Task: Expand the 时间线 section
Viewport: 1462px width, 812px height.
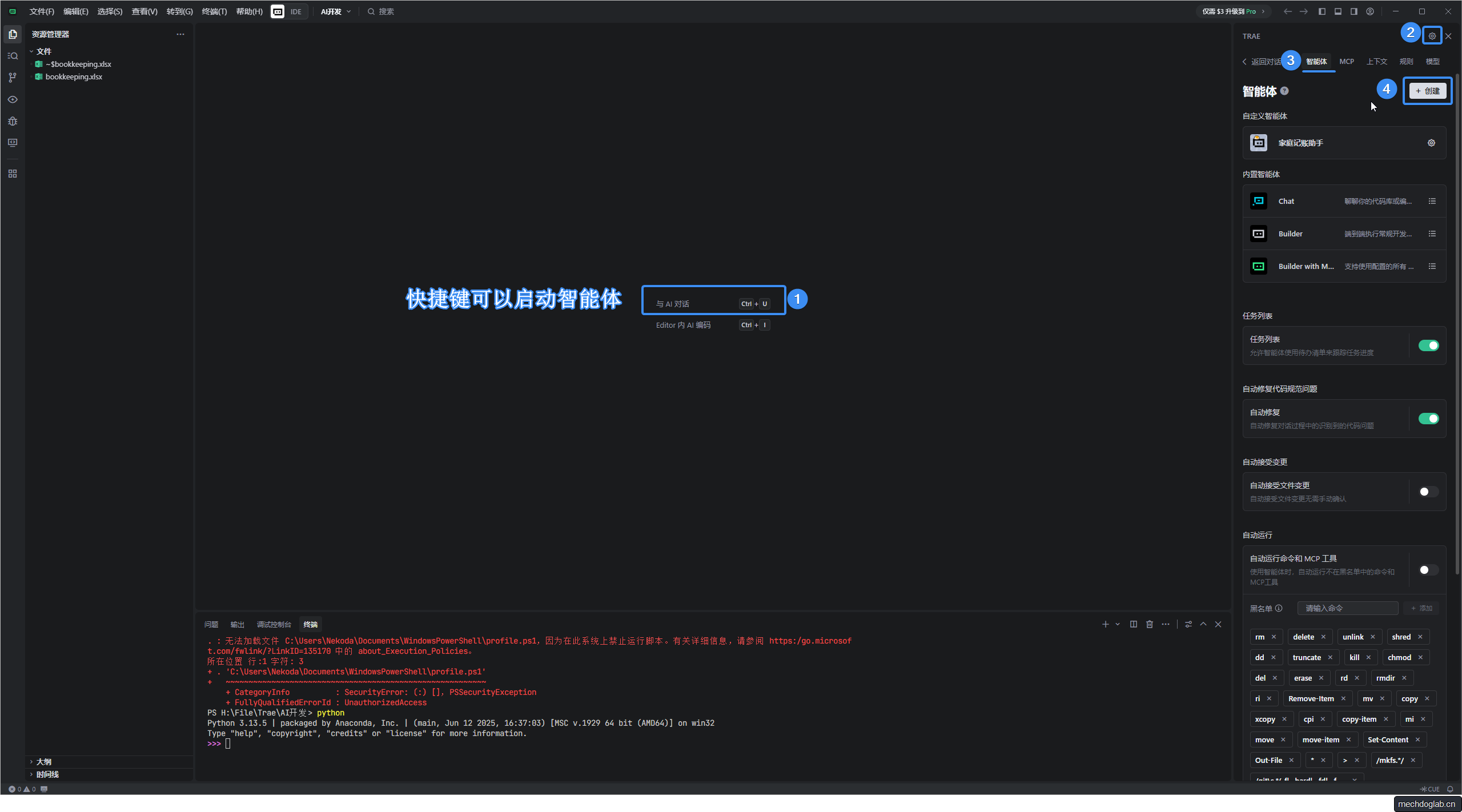Action: click(47, 774)
